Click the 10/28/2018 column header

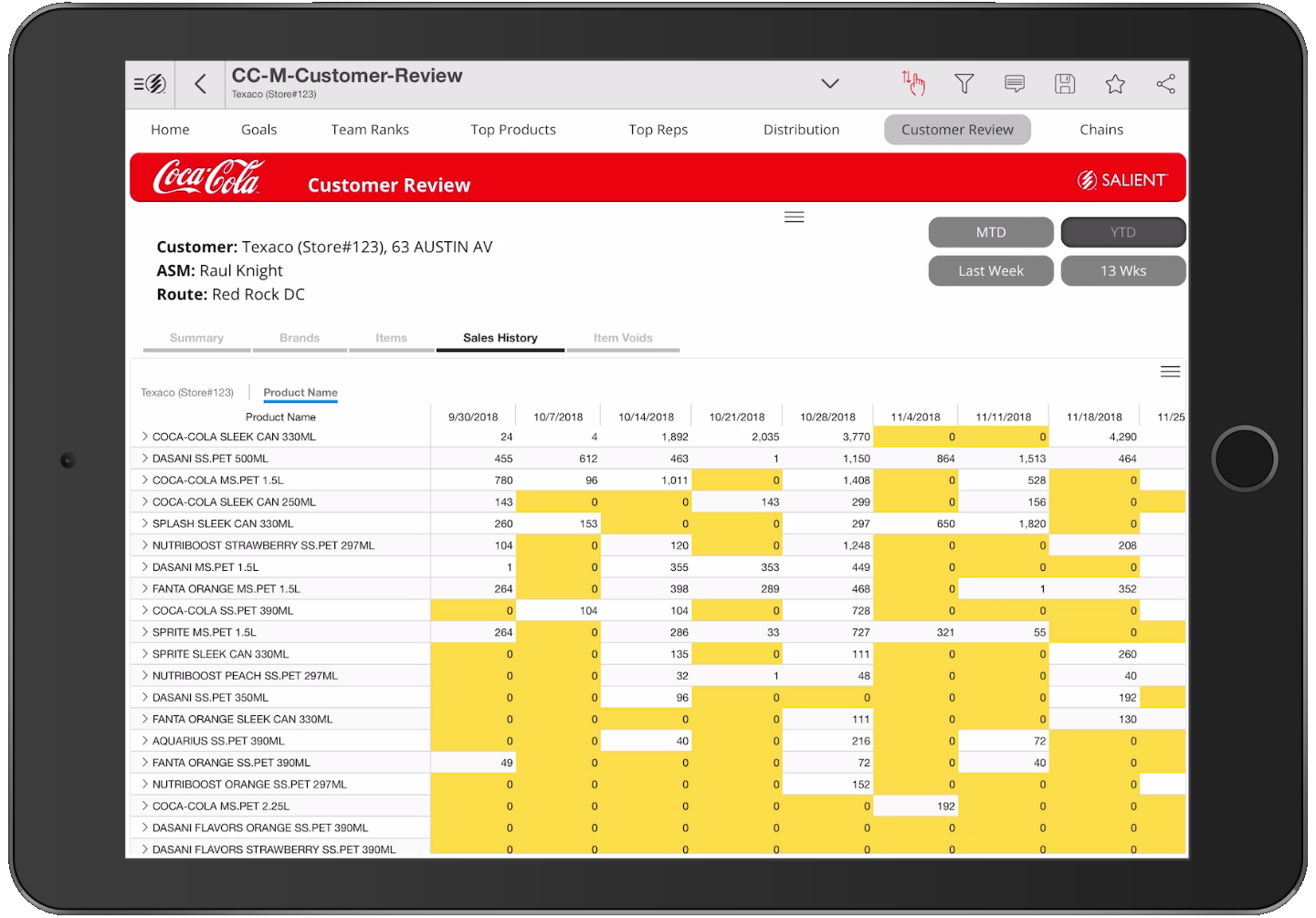[x=827, y=417]
